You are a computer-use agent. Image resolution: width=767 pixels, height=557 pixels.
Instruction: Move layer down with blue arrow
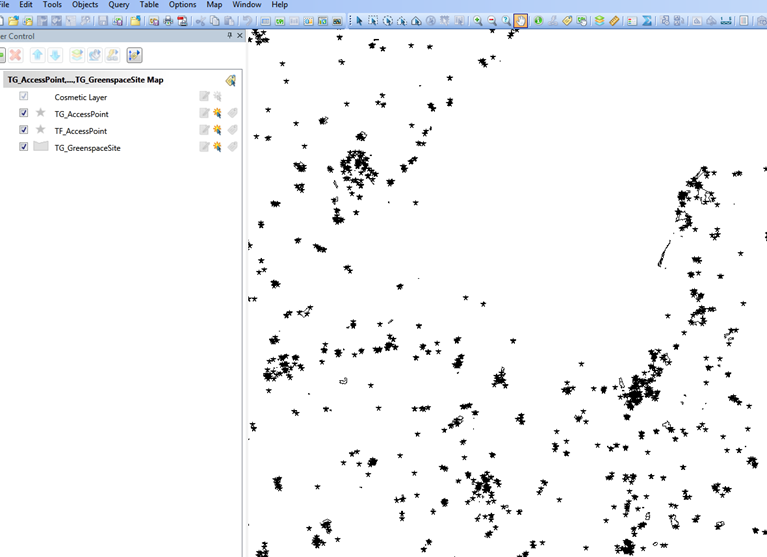(x=55, y=55)
